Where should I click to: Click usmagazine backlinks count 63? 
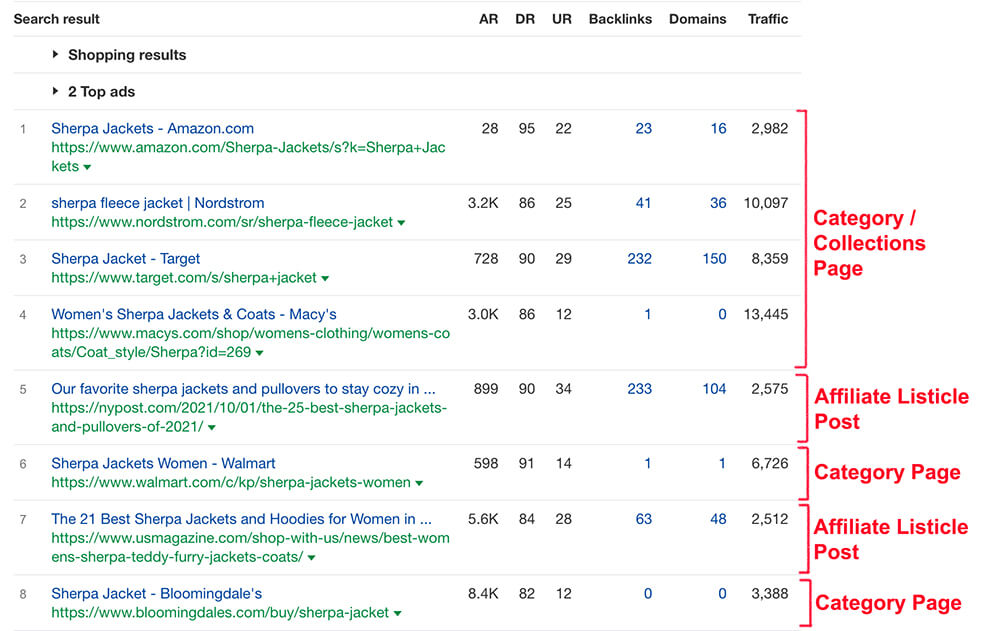tap(643, 519)
